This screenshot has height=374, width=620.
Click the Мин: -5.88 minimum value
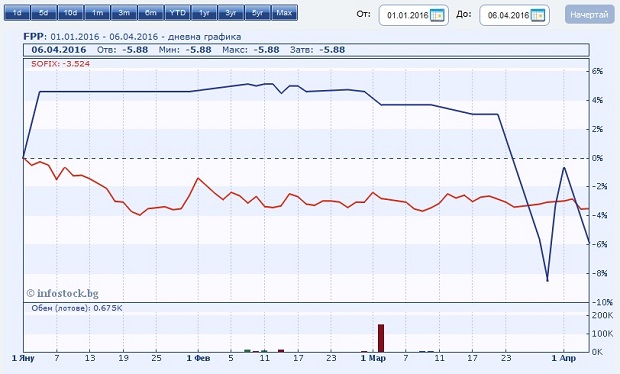click(x=185, y=50)
